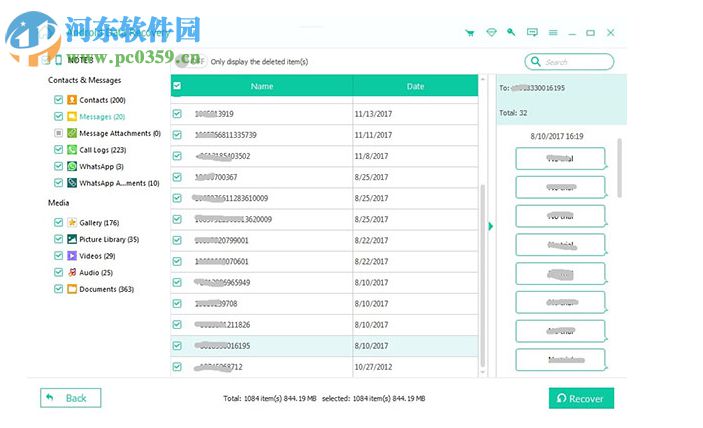Click the Wi-Fi transfer icon in title bar
This screenshot has width=703, height=428.
point(491,32)
